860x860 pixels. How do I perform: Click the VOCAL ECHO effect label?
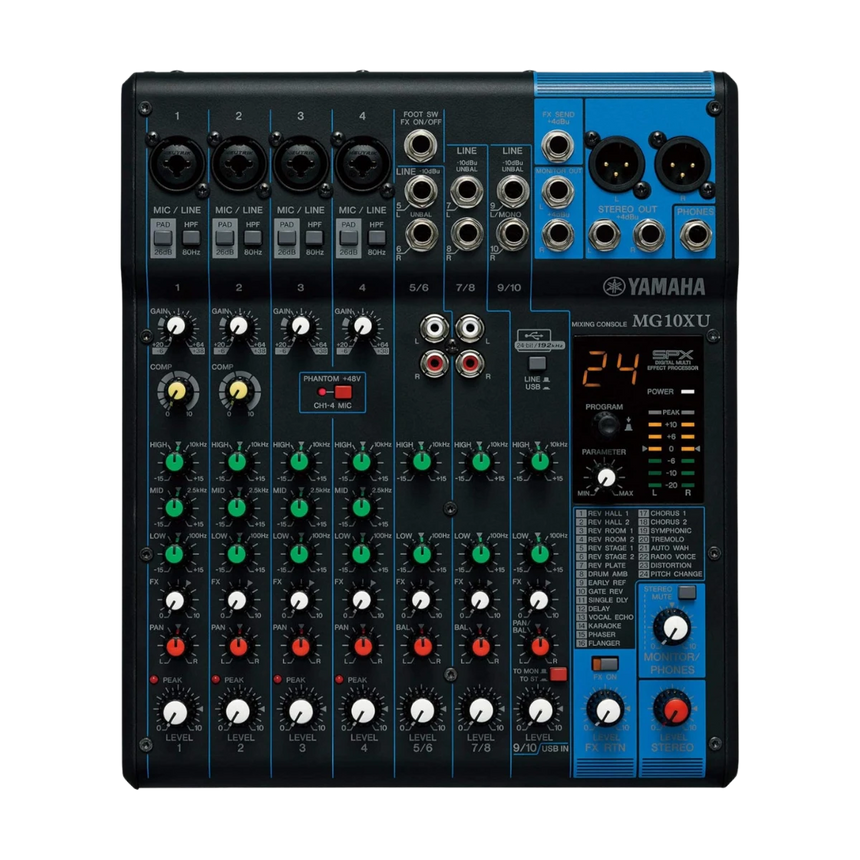tap(610, 617)
